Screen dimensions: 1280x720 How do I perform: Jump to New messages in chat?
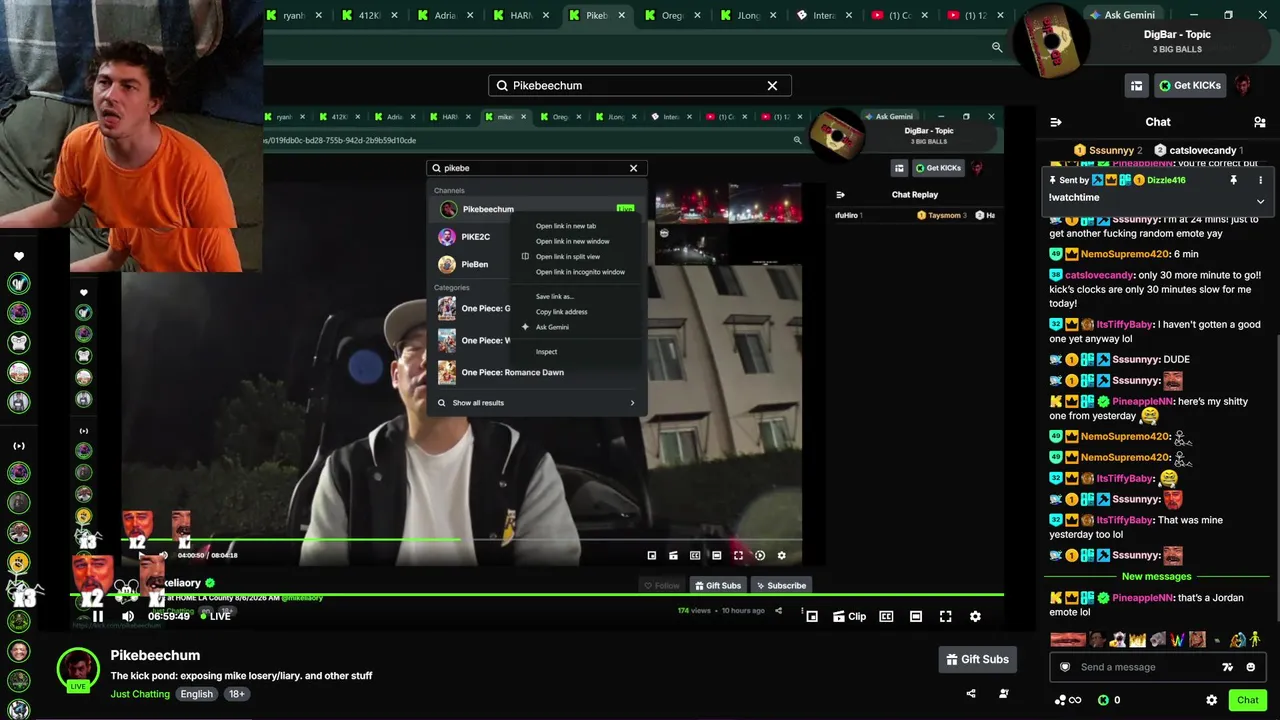coord(1156,577)
